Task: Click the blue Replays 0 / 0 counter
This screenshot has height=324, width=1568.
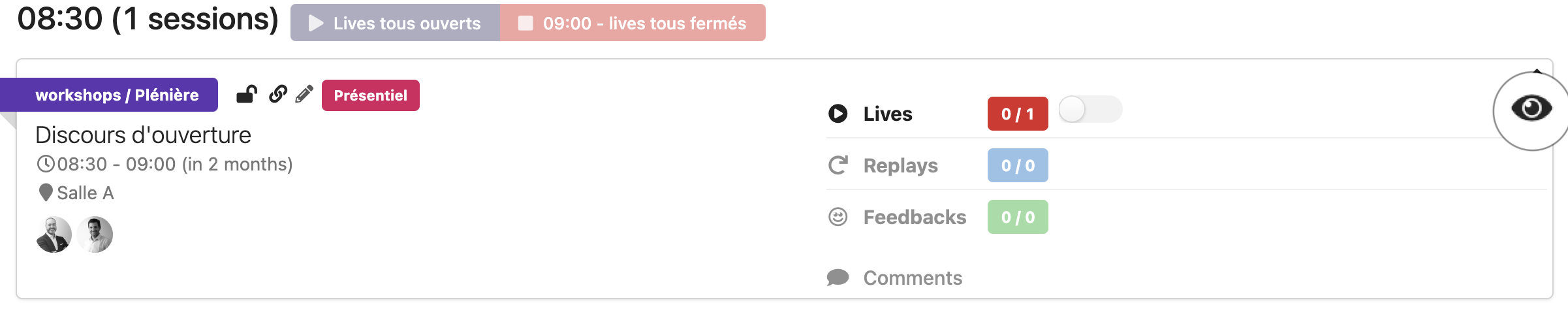Action: pyautogui.click(x=1018, y=165)
